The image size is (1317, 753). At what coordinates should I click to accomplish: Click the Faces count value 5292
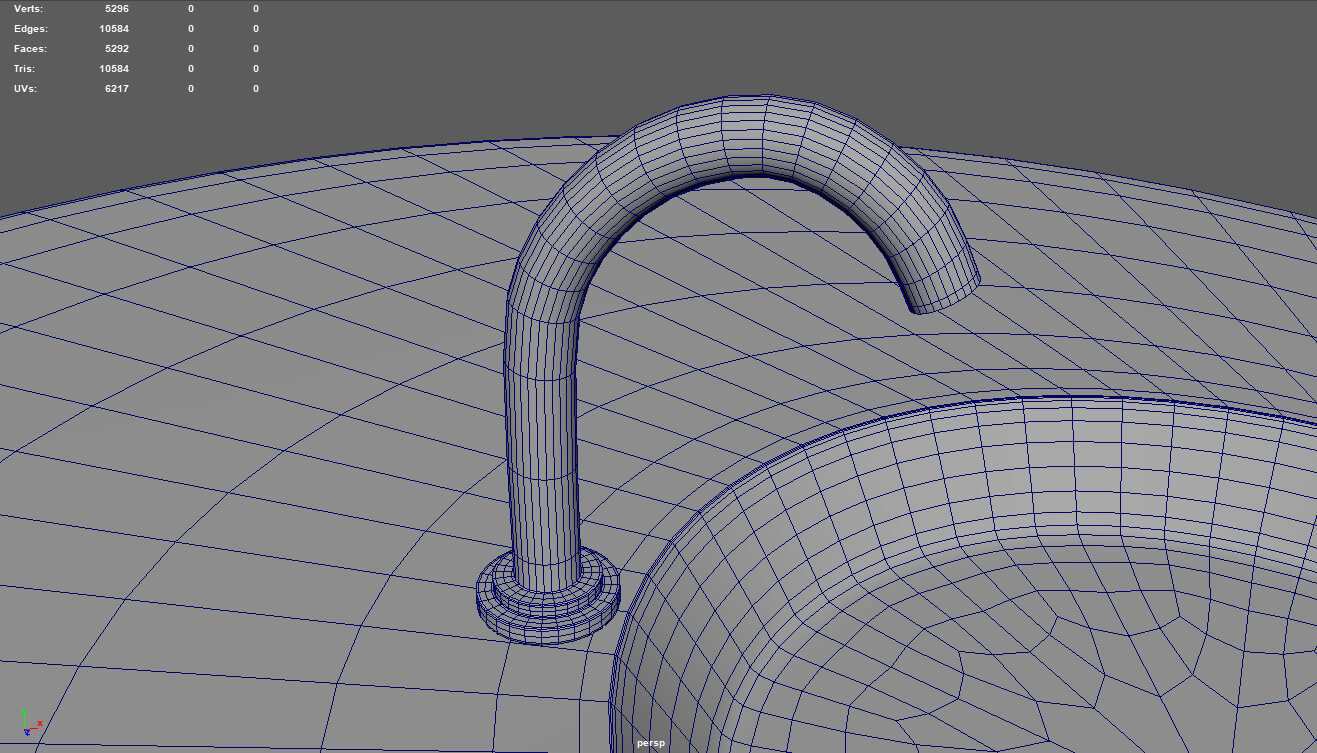(116, 49)
